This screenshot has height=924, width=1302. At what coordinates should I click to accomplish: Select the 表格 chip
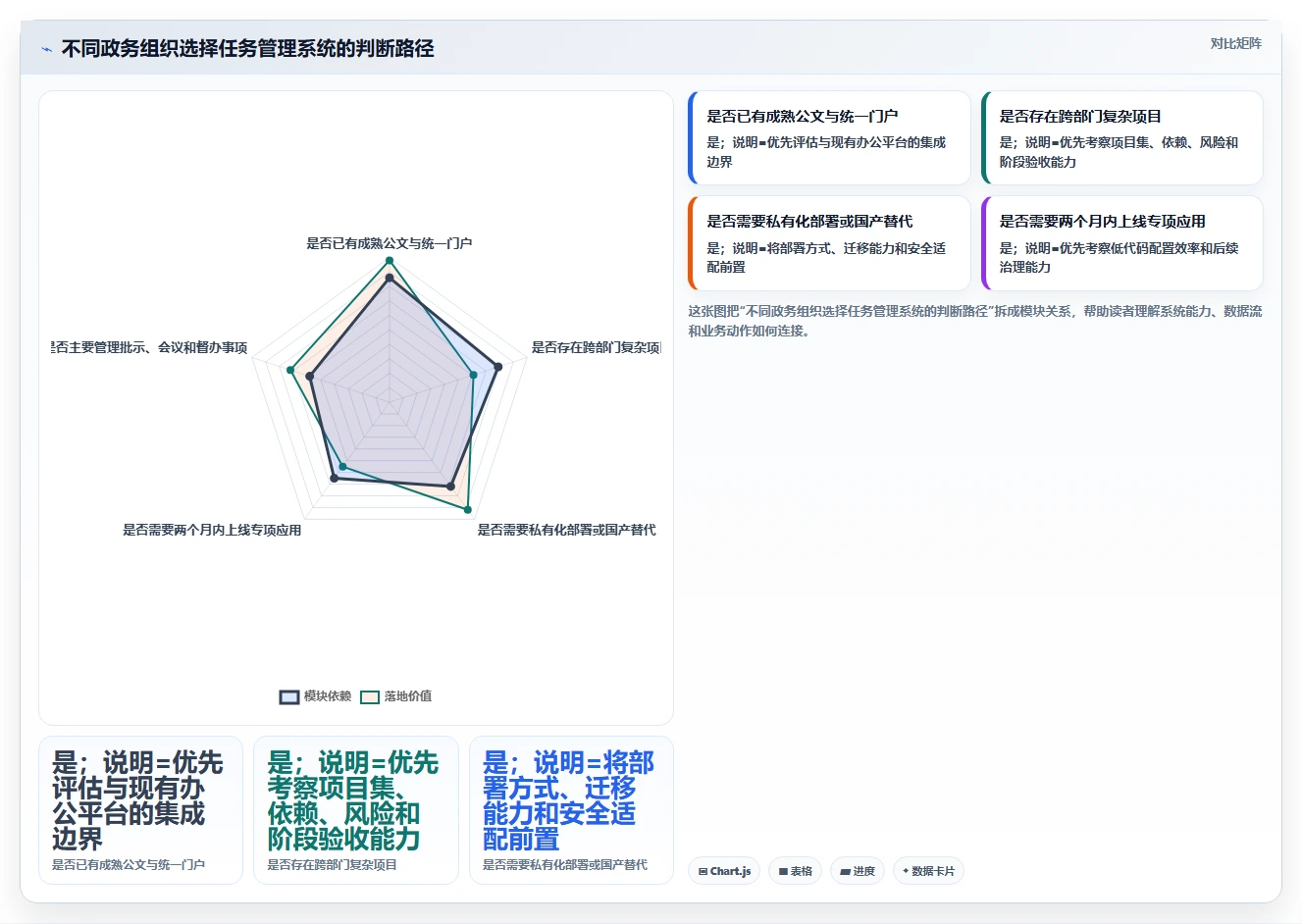795,871
